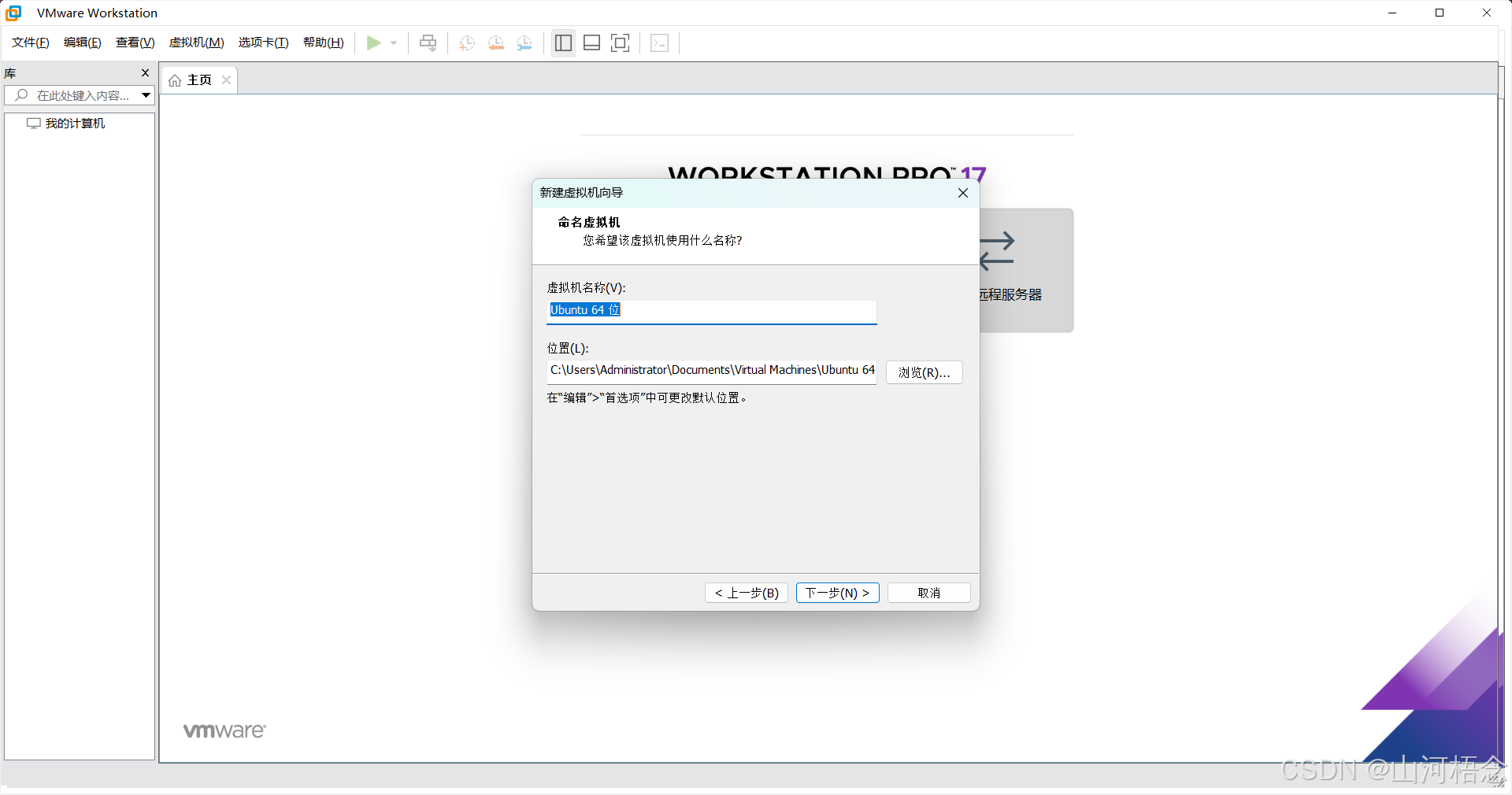Open the VM menu
This screenshot has width=1512, height=795.
(x=197, y=43)
